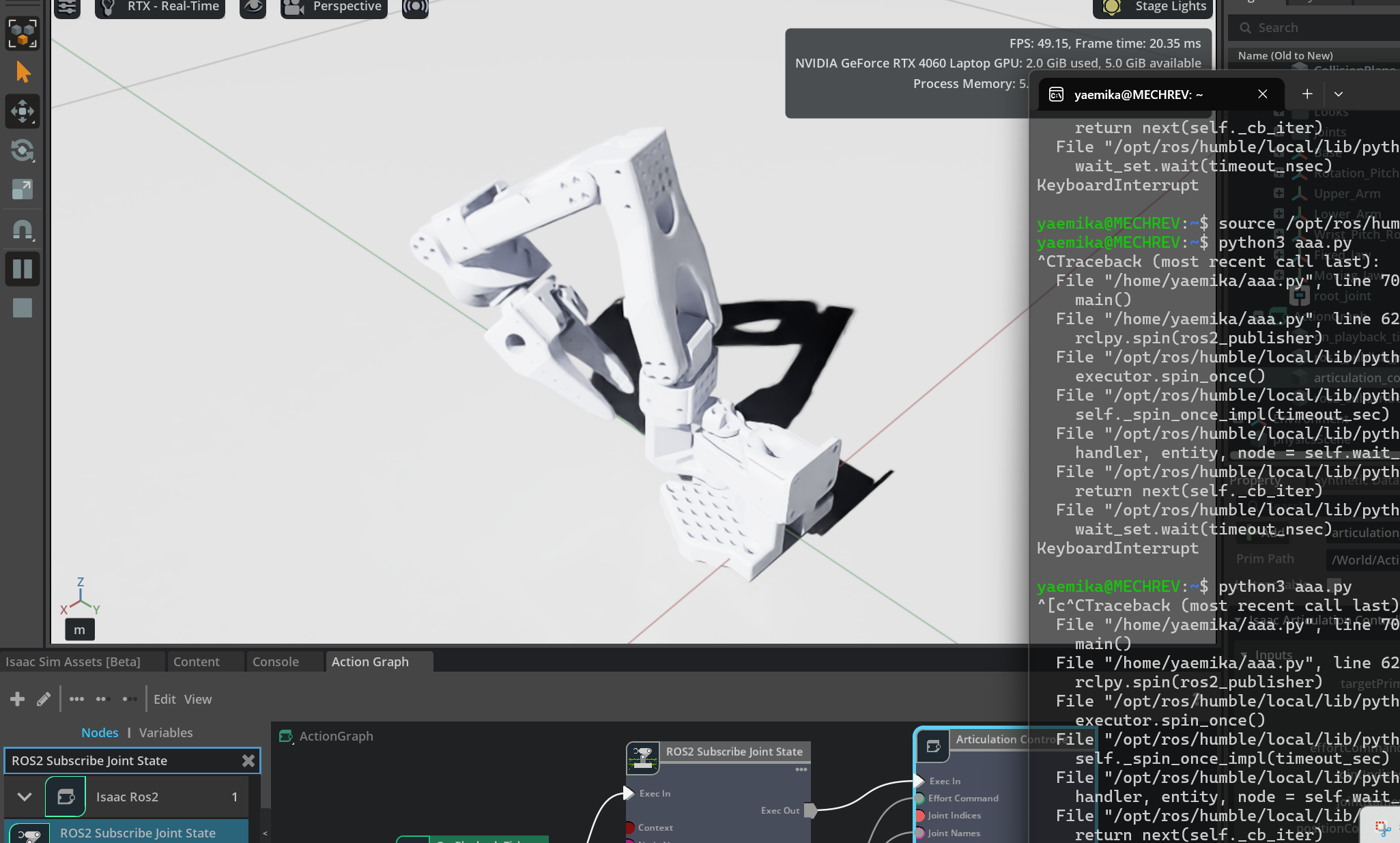Open a new terminal tab with plus
The height and width of the screenshot is (843, 1400).
(x=1307, y=94)
